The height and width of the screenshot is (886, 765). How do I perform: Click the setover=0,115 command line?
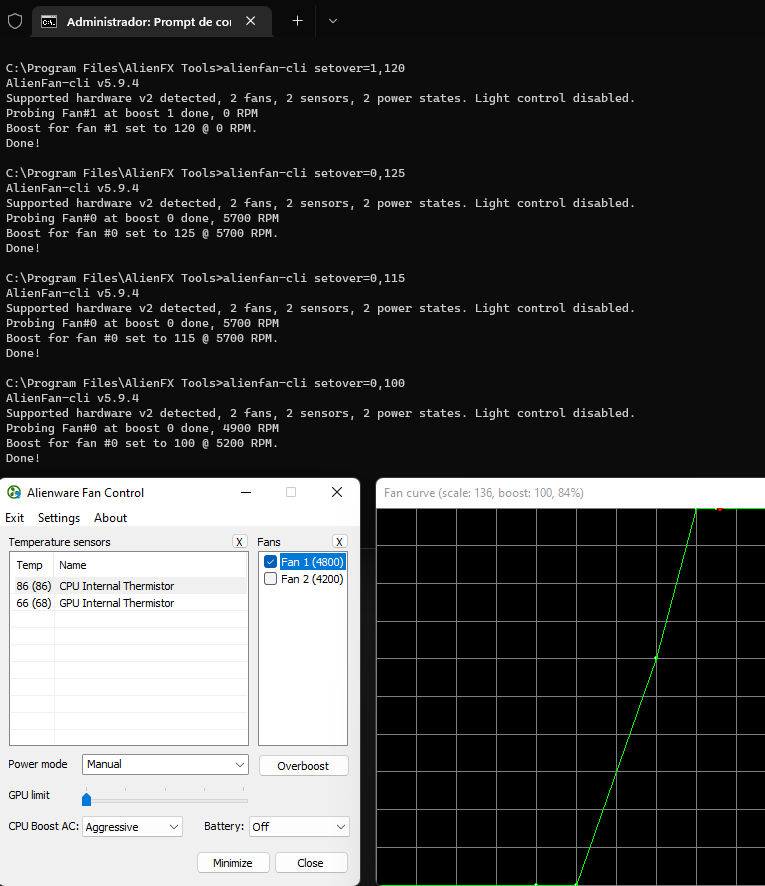[205, 278]
